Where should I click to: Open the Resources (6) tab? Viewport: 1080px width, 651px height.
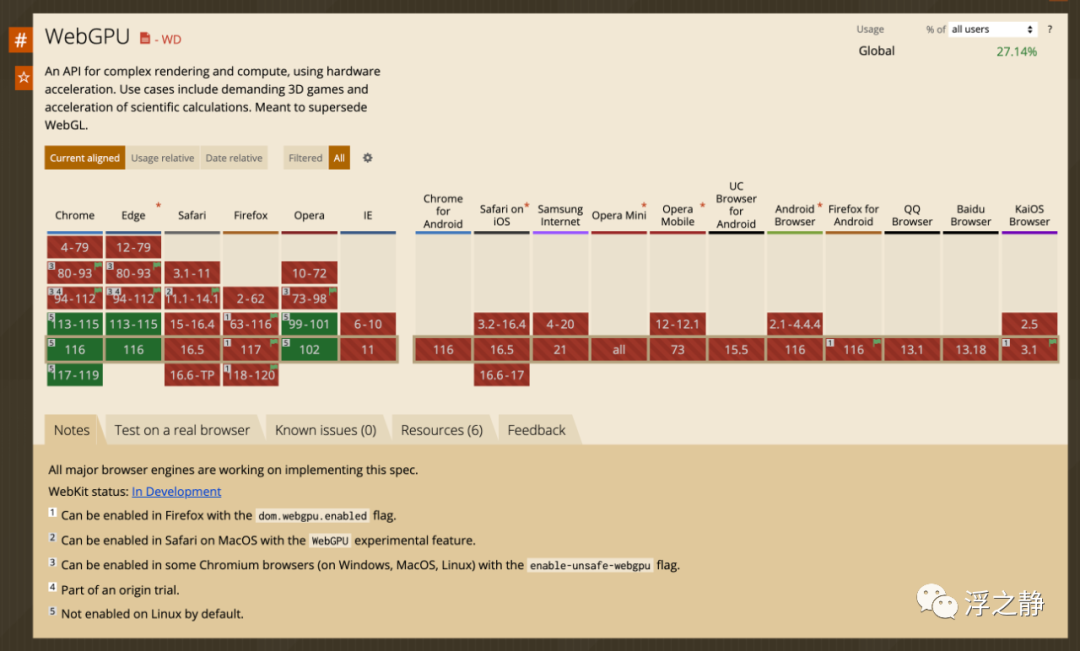442,430
